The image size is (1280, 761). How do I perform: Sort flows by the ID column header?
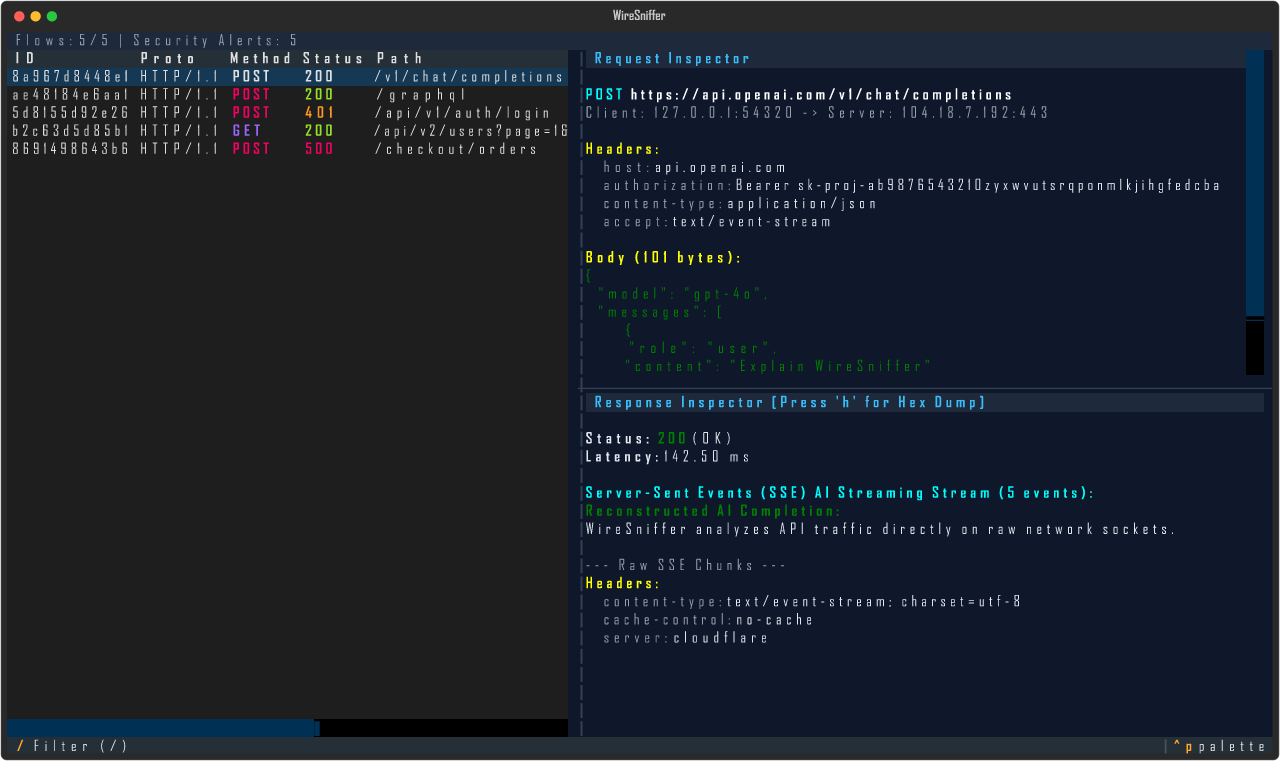pyautogui.click(x=25, y=59)
